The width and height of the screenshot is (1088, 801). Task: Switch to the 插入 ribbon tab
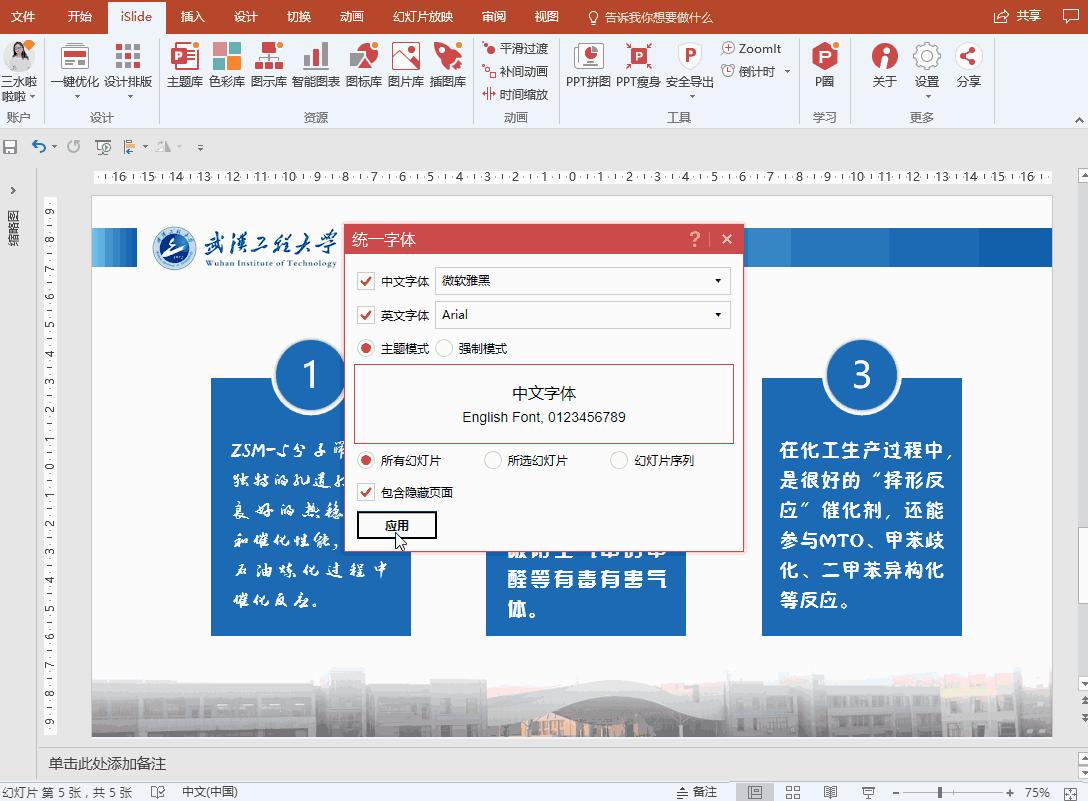pyautogui.click(x=191, y=16)
